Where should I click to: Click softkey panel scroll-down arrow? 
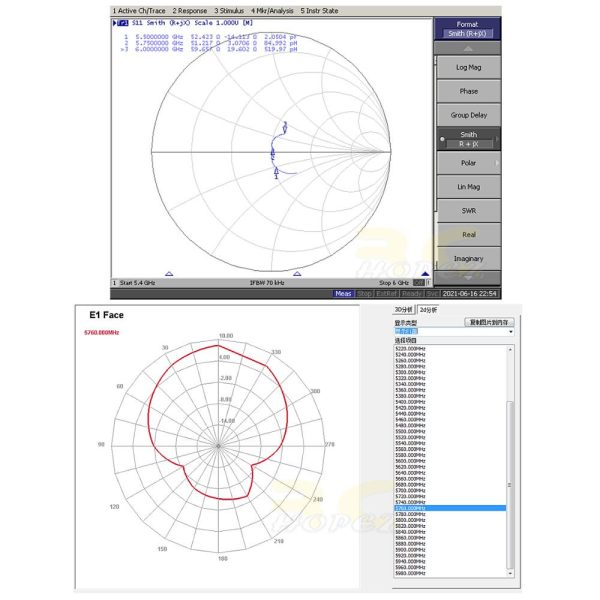pyautogui.click(x=468, y=278)
